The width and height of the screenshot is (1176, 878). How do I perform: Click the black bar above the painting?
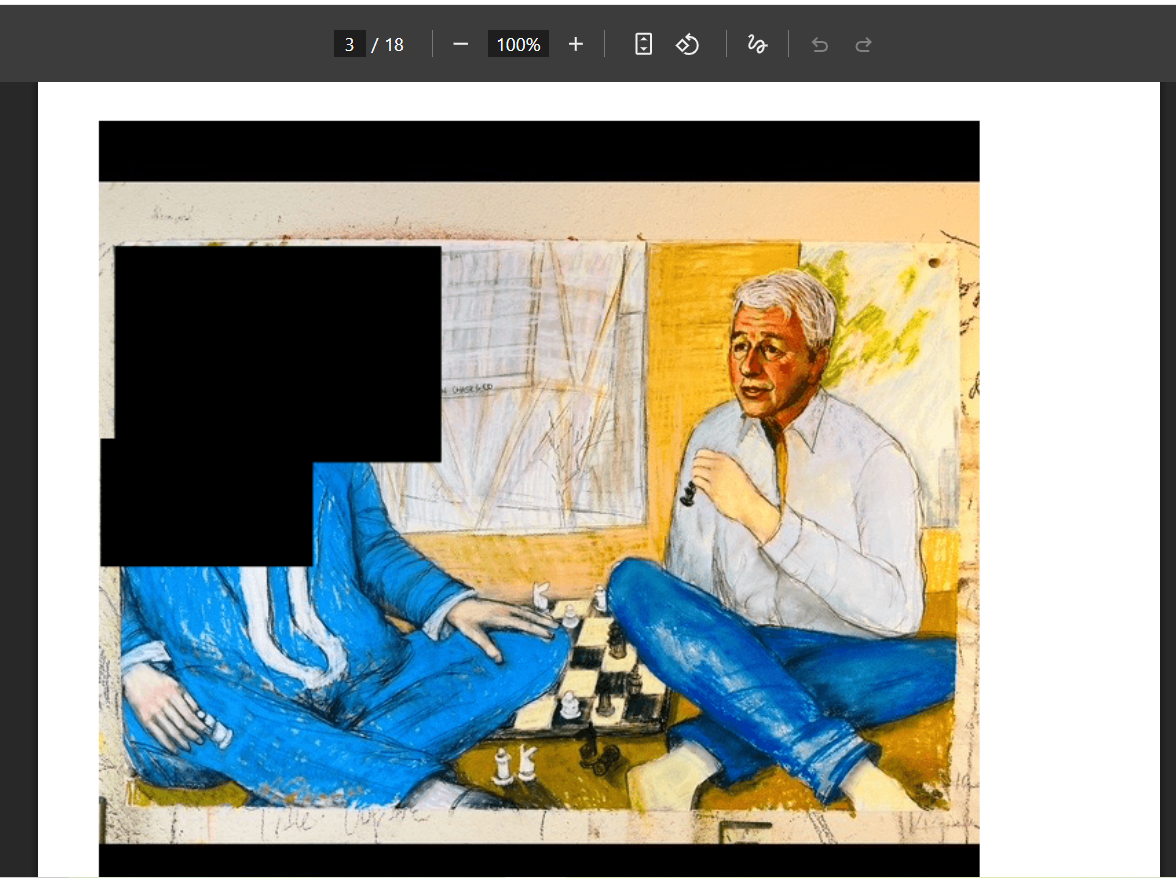(538, 150)
